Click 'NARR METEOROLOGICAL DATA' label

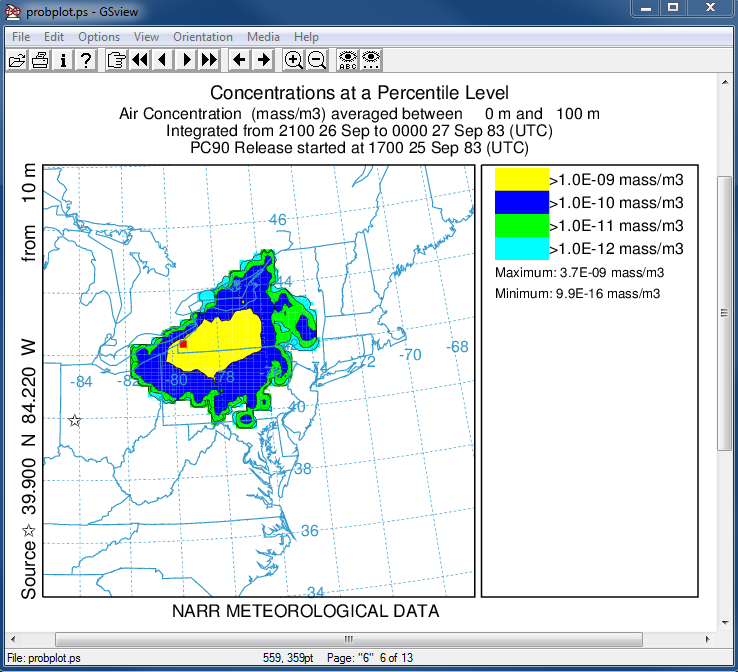click(x=305, y=611)
